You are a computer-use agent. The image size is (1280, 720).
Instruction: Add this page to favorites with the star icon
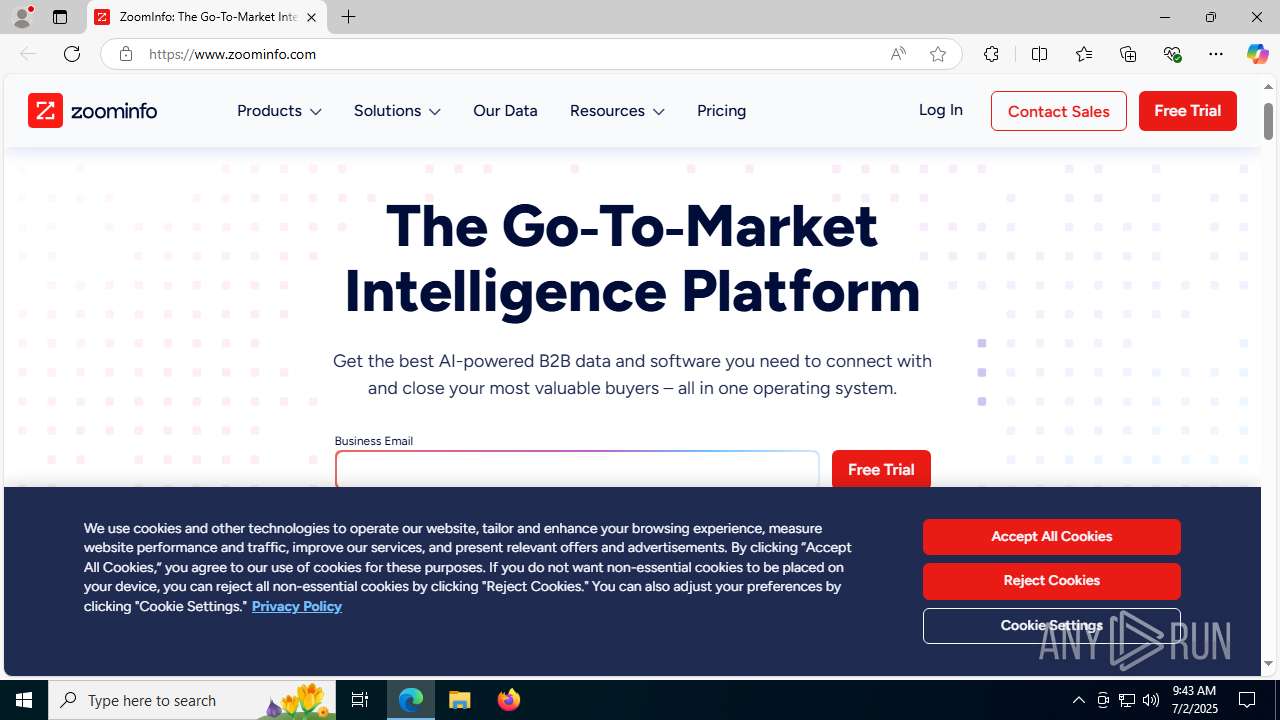click(938, 54)
